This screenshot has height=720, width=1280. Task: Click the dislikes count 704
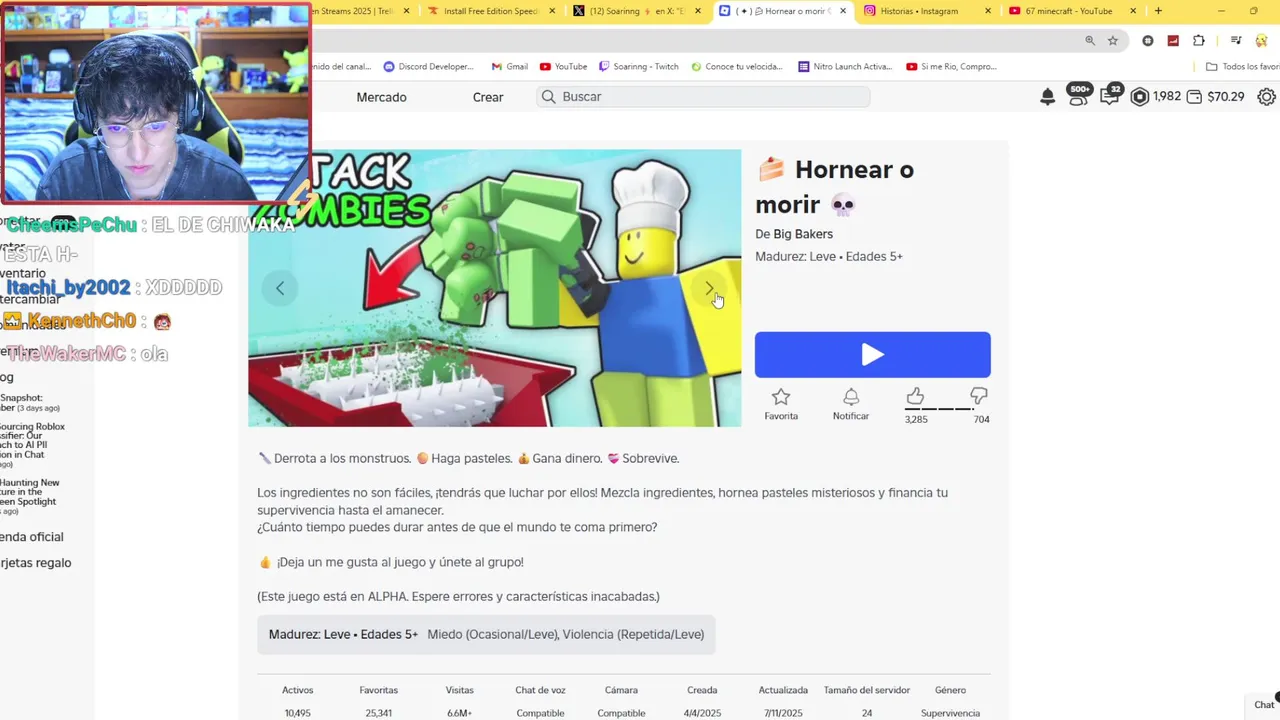click(x=982, y=420)
